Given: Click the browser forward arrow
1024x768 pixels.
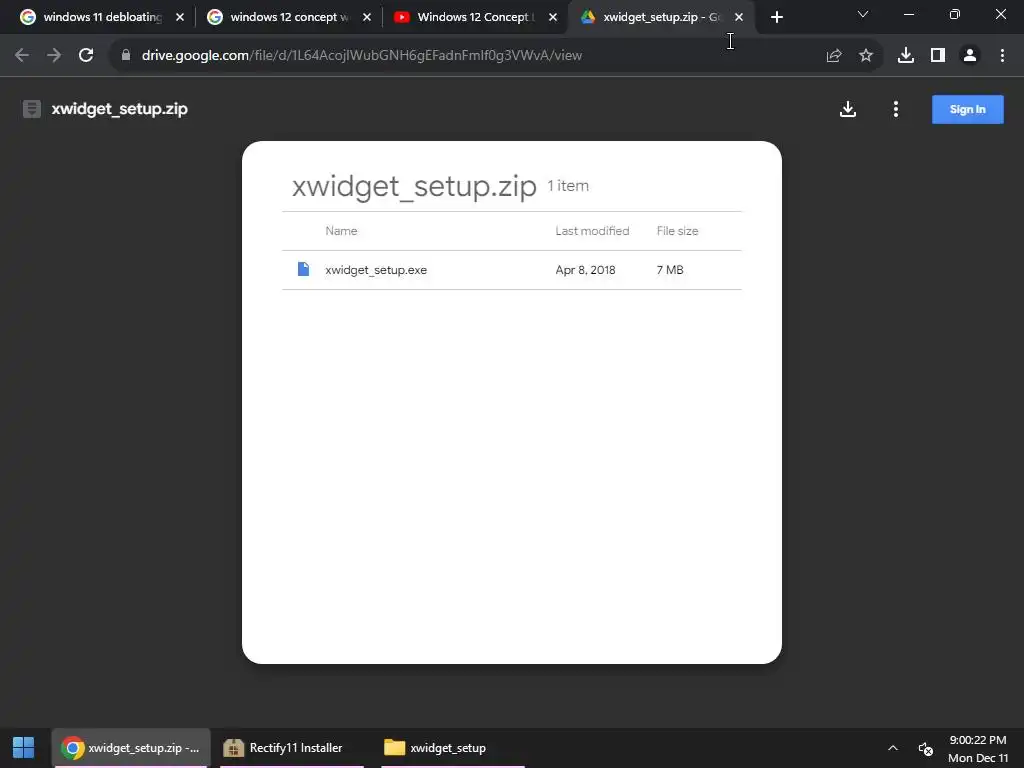Looking at the screenshot, I should click(54, 56).
